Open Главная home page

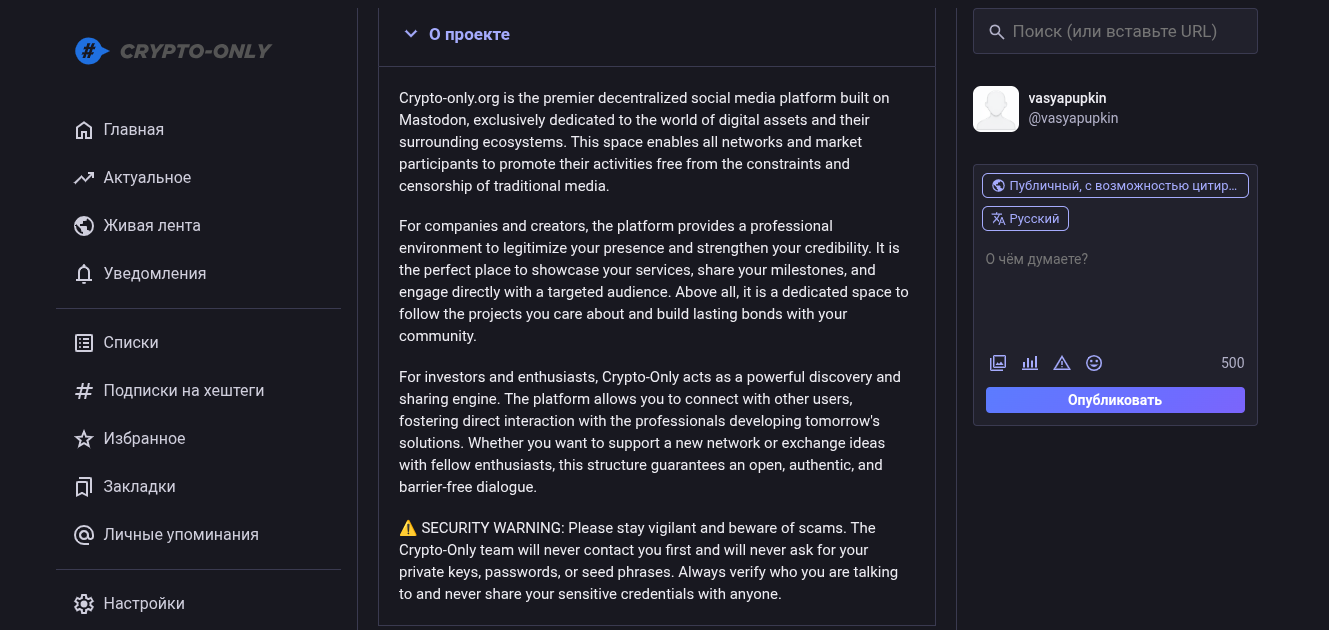coord(133,130)
